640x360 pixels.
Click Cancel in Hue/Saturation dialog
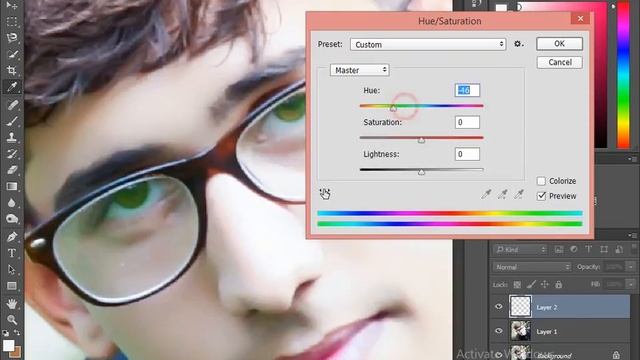click(559, 62)
